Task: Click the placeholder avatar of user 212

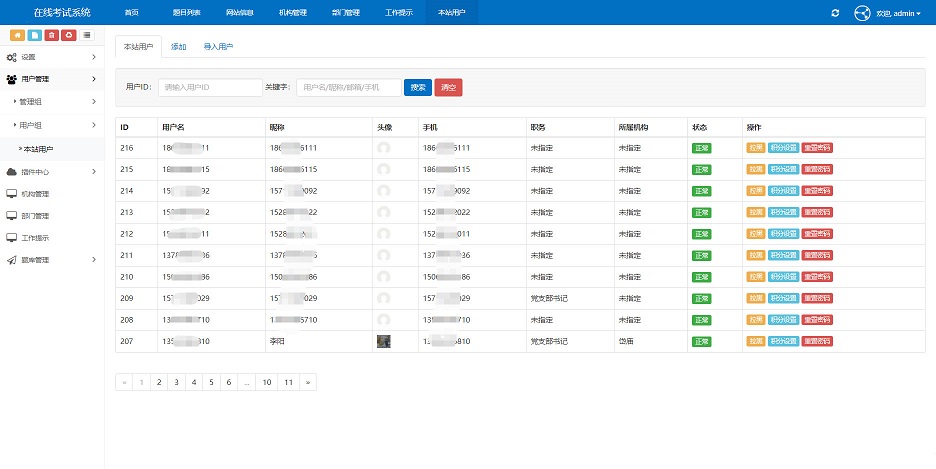Action: [x=384, y=234]
